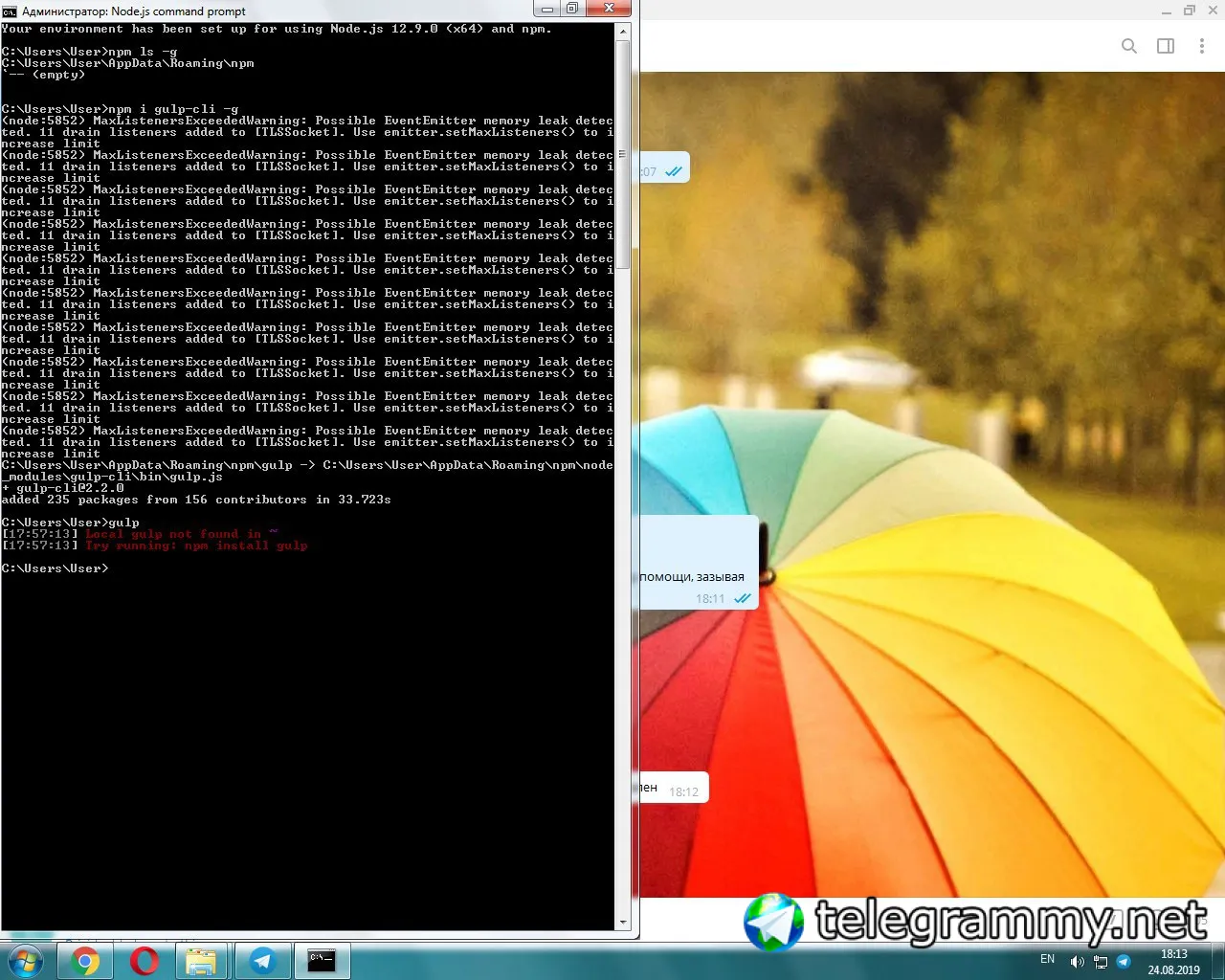1225x980 pixels.
Task: Restore down the Telegram window
Action: (1190, 11)
